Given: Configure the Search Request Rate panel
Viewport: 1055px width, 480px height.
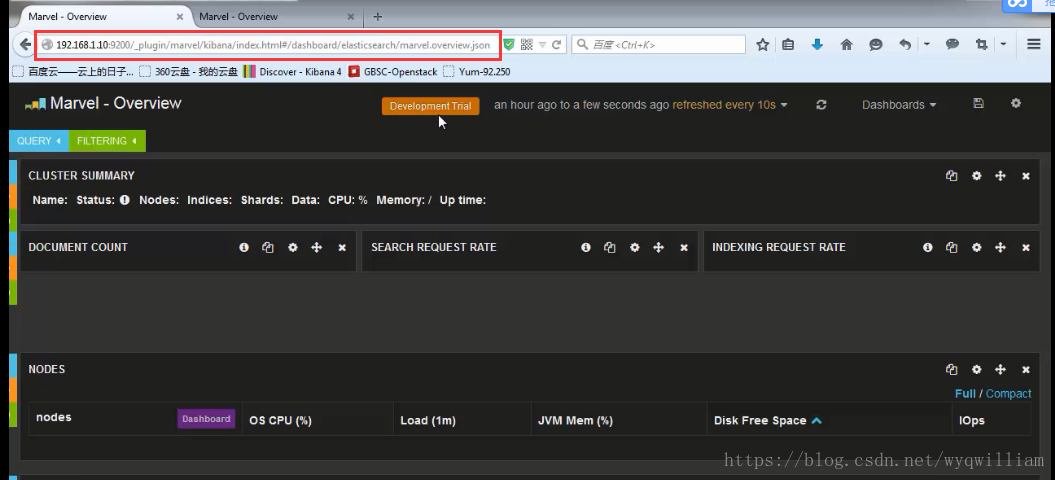Looking at the screenshot, I should (x=634, y=248).
